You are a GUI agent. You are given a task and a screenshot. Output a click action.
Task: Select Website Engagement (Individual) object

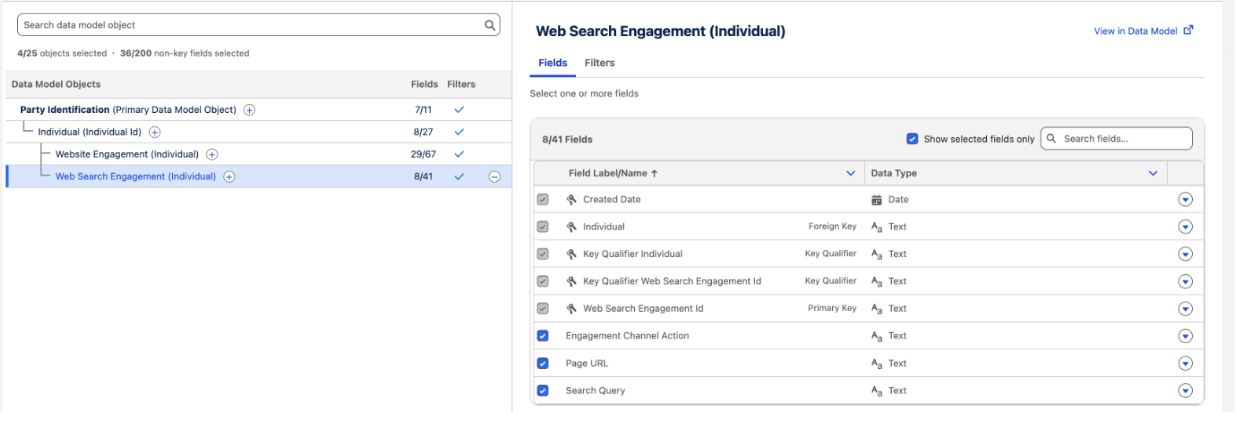tap(127, 154)
